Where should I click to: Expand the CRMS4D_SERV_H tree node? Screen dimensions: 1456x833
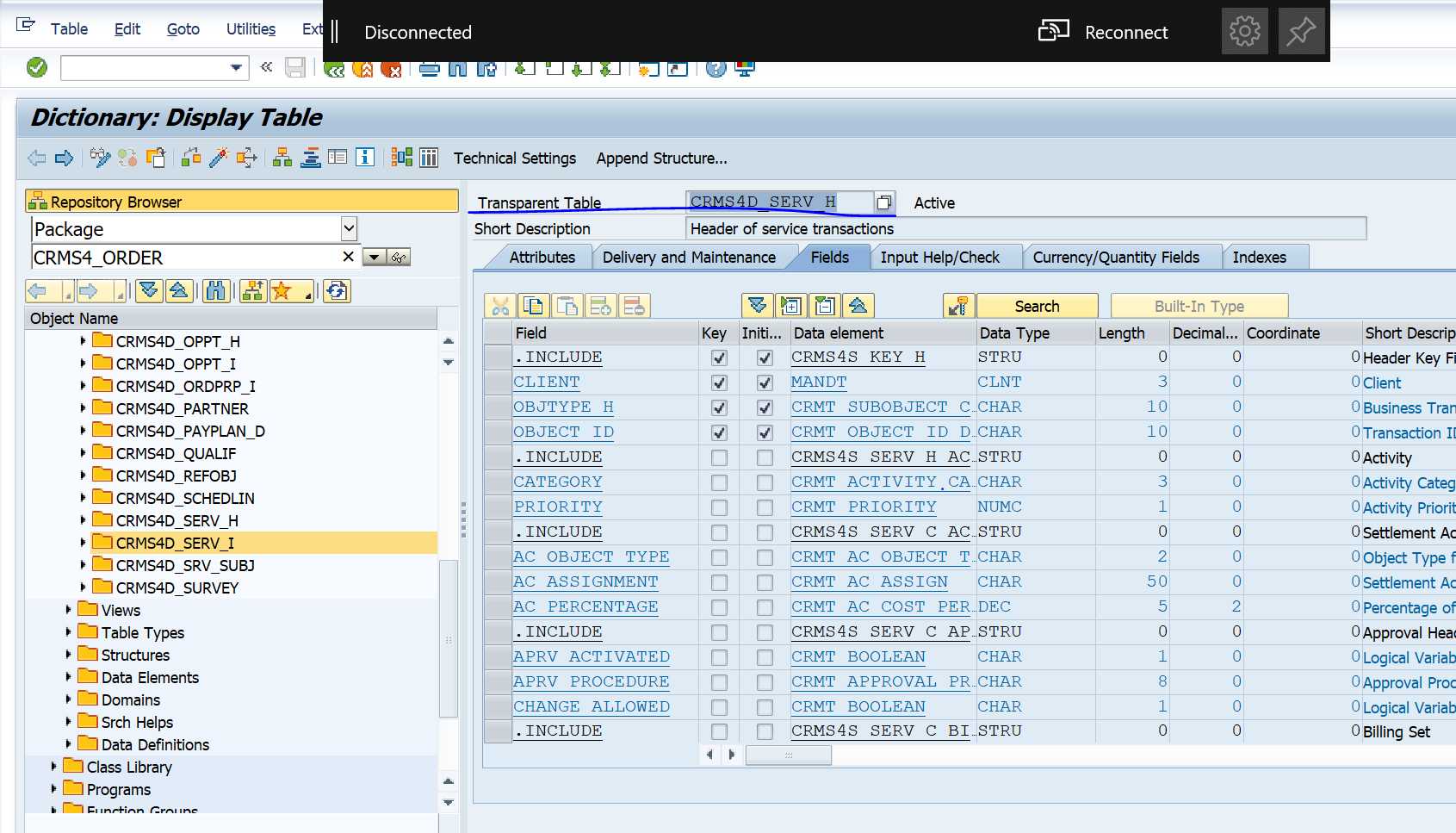pyautogui.click(x=83, y=520)
